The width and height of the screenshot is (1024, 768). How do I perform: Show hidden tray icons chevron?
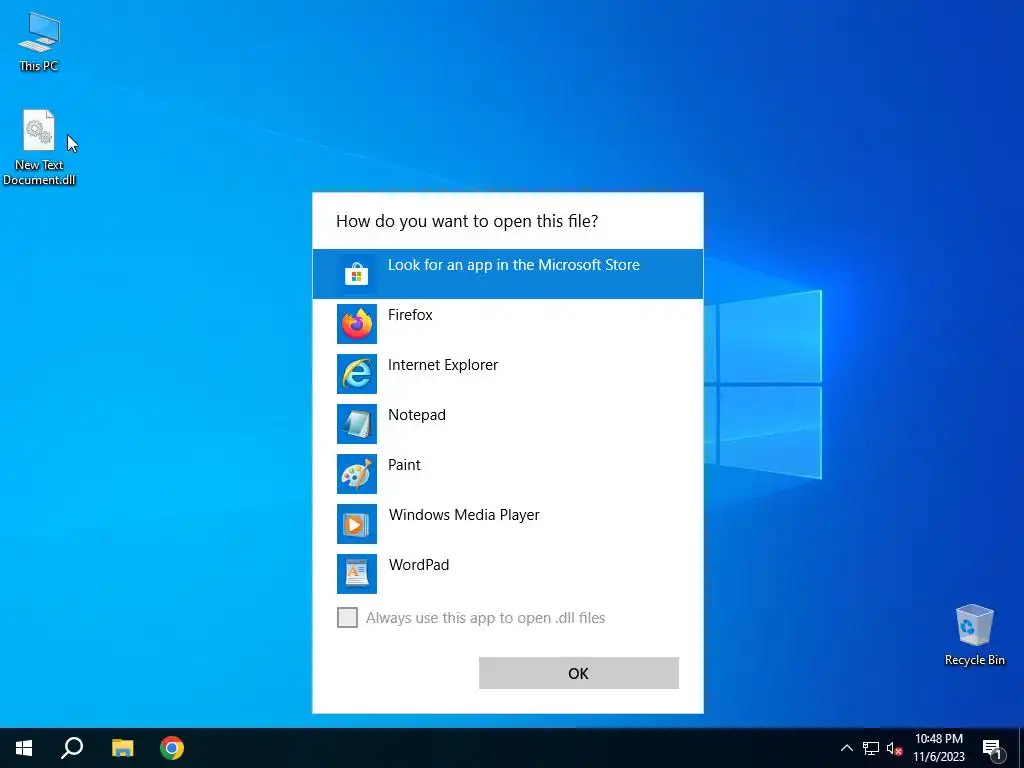[846, 748]
